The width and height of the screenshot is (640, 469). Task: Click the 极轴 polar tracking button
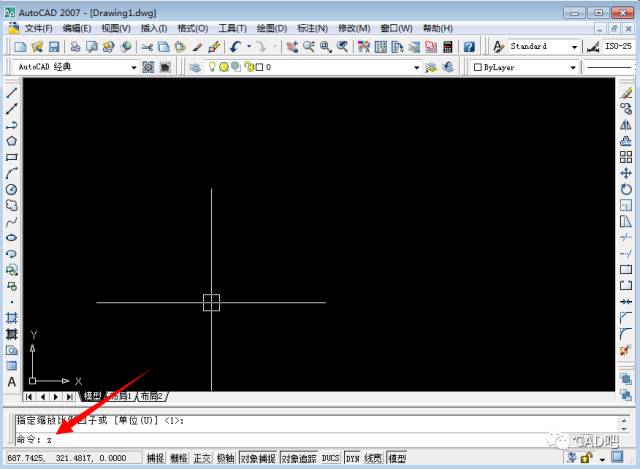226,459
